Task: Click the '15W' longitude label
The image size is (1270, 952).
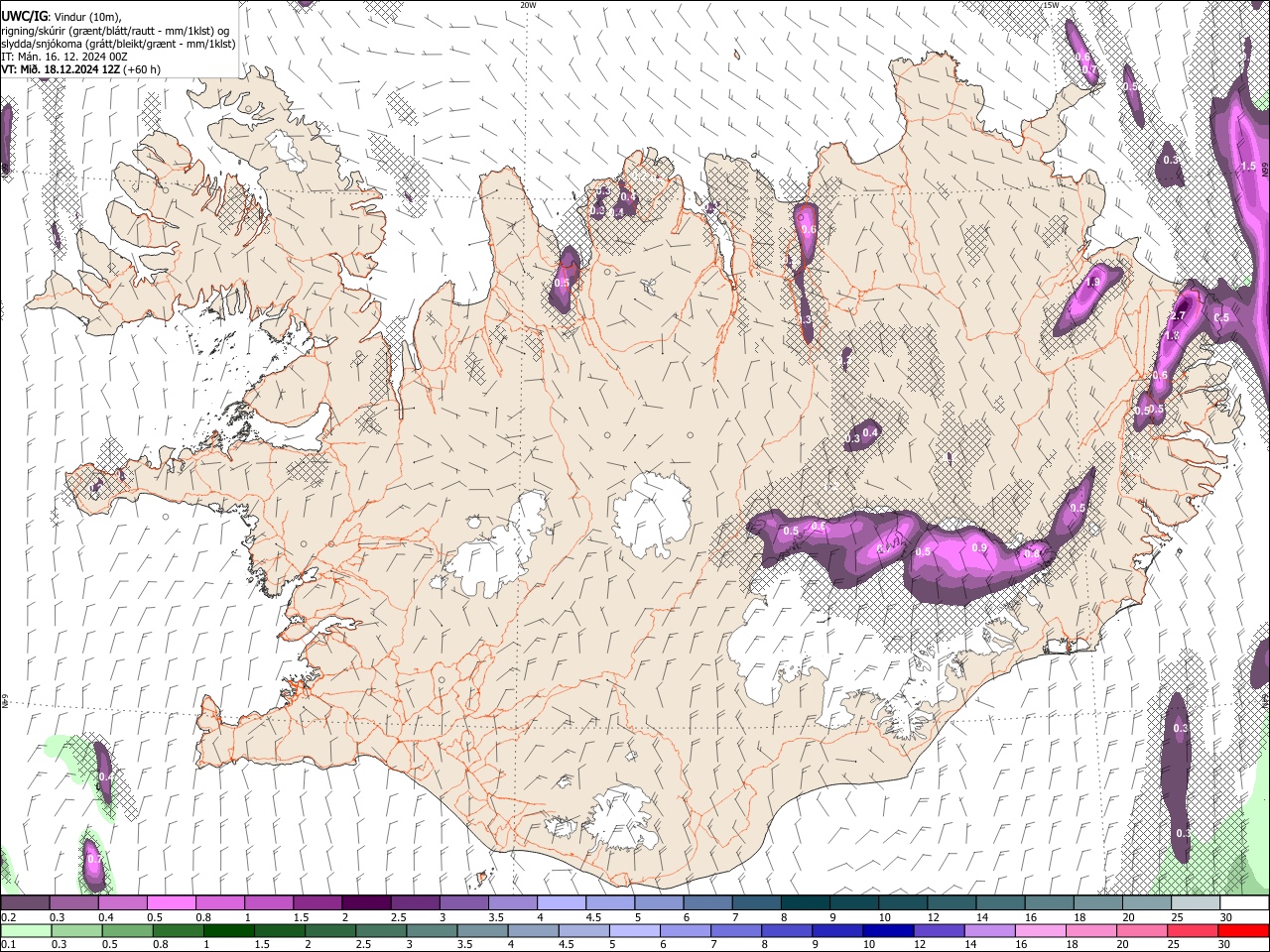Action: click(x=1051, y=5)
